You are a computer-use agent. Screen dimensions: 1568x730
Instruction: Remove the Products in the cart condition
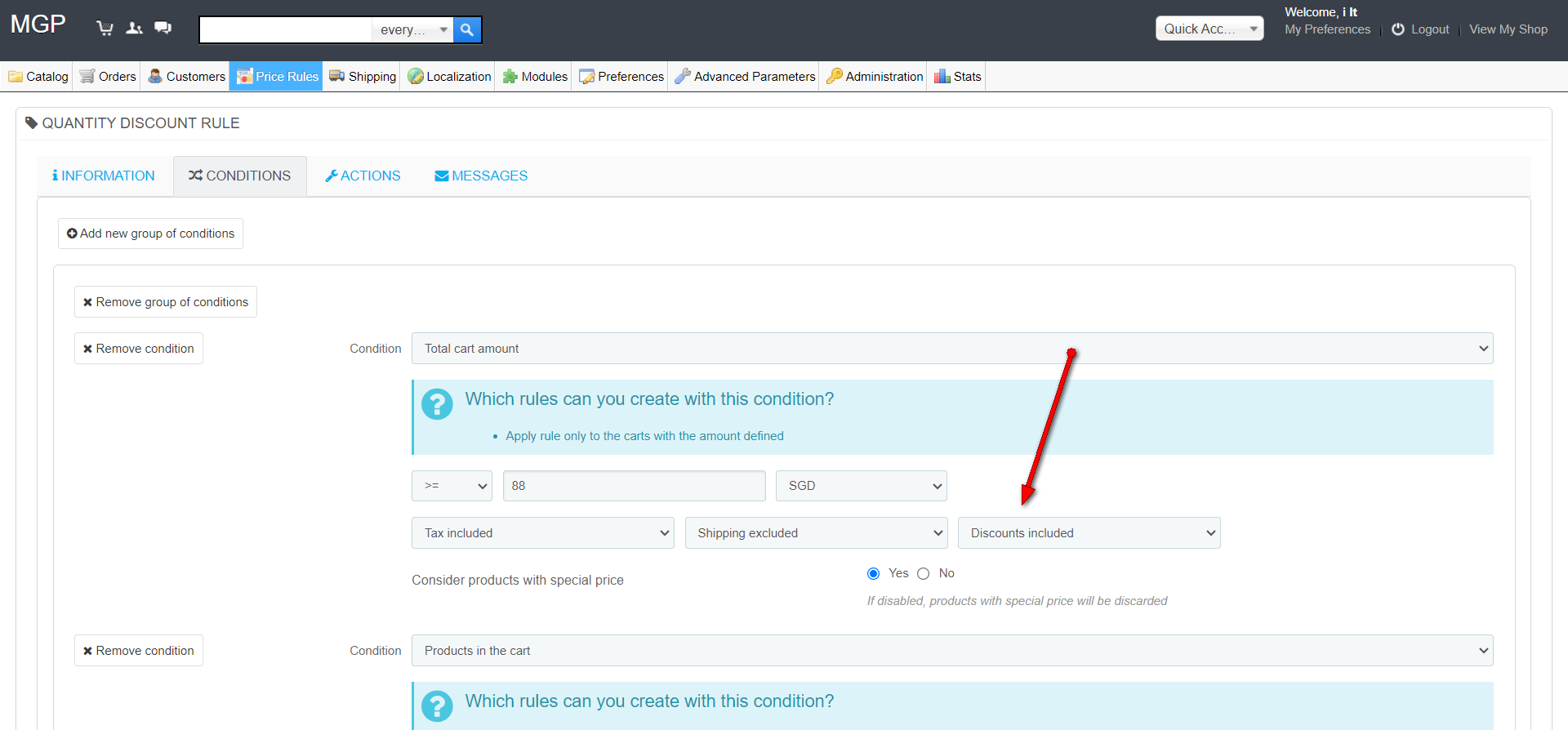[139, 651]
